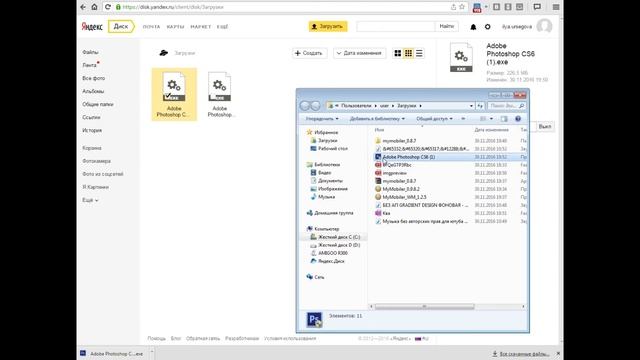Click the Найти search button
Image resolution: width=640 pixels, height=360 pixels.
pos(447,27)
